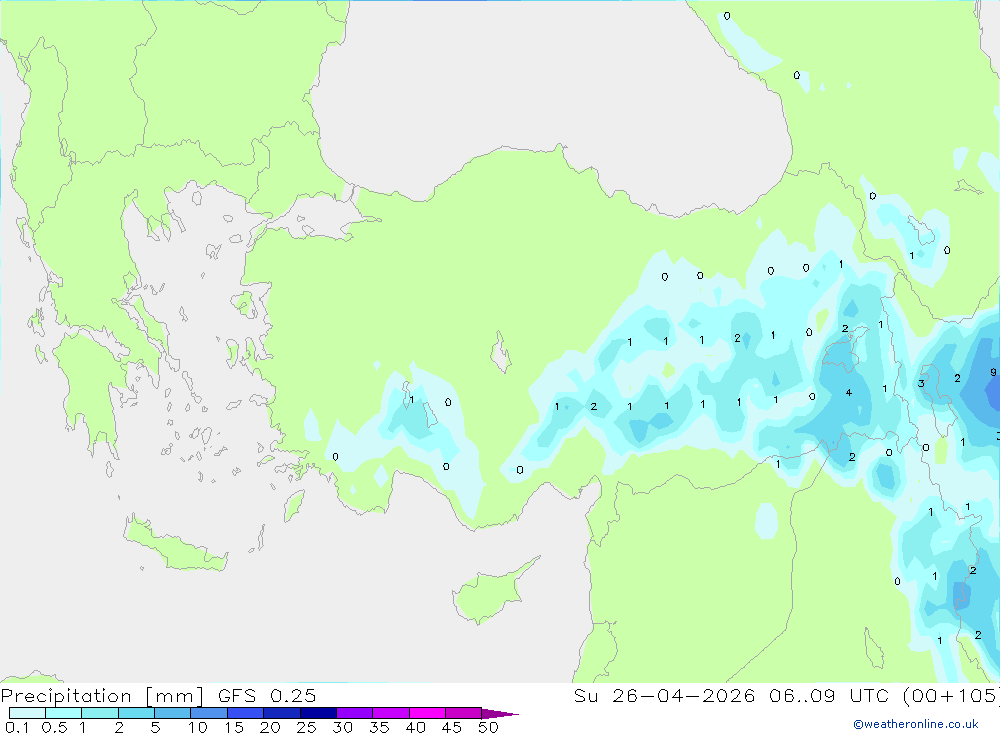Select the "(00+105)" forecast offset text
This screenshot has width=1000, height=733.
point(951,695)
